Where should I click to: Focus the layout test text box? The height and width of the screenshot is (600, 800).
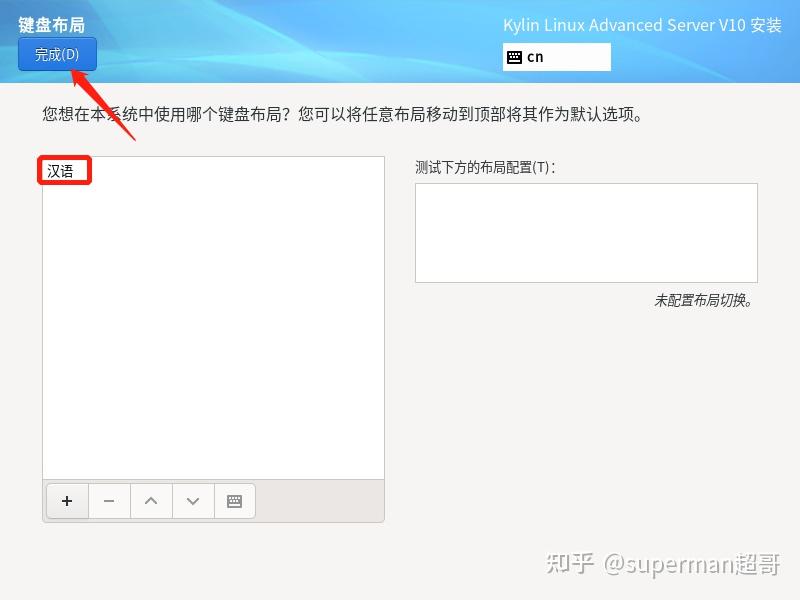click(x=586, y=233)
